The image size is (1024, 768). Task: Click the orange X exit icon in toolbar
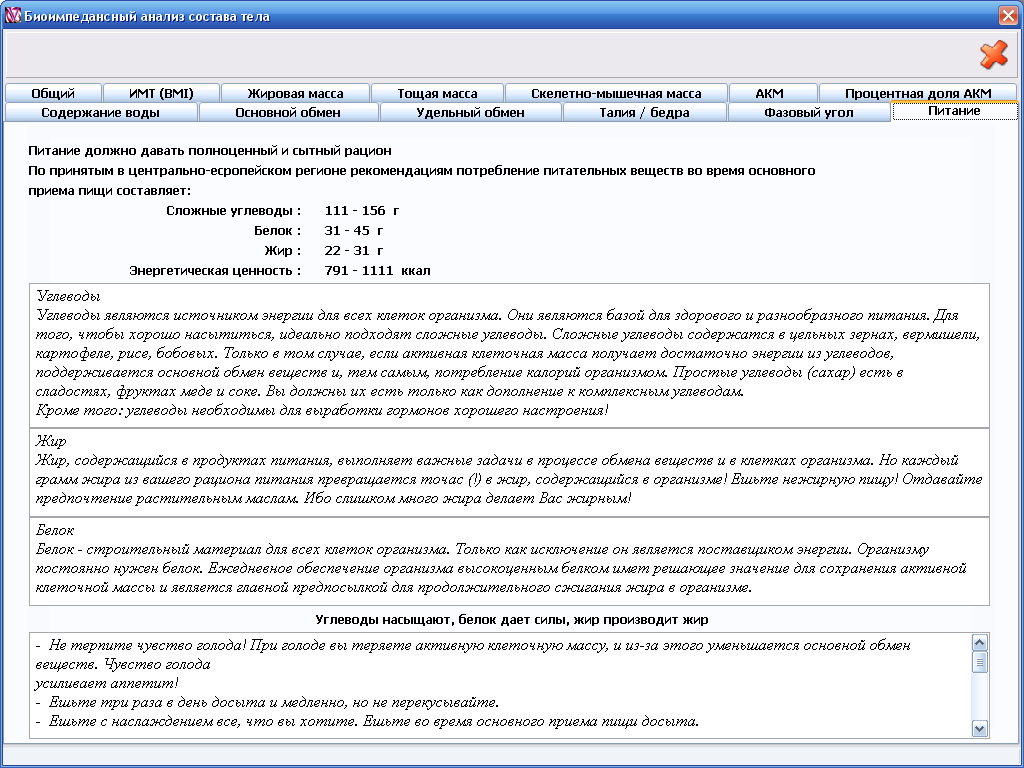pos(993,54)
